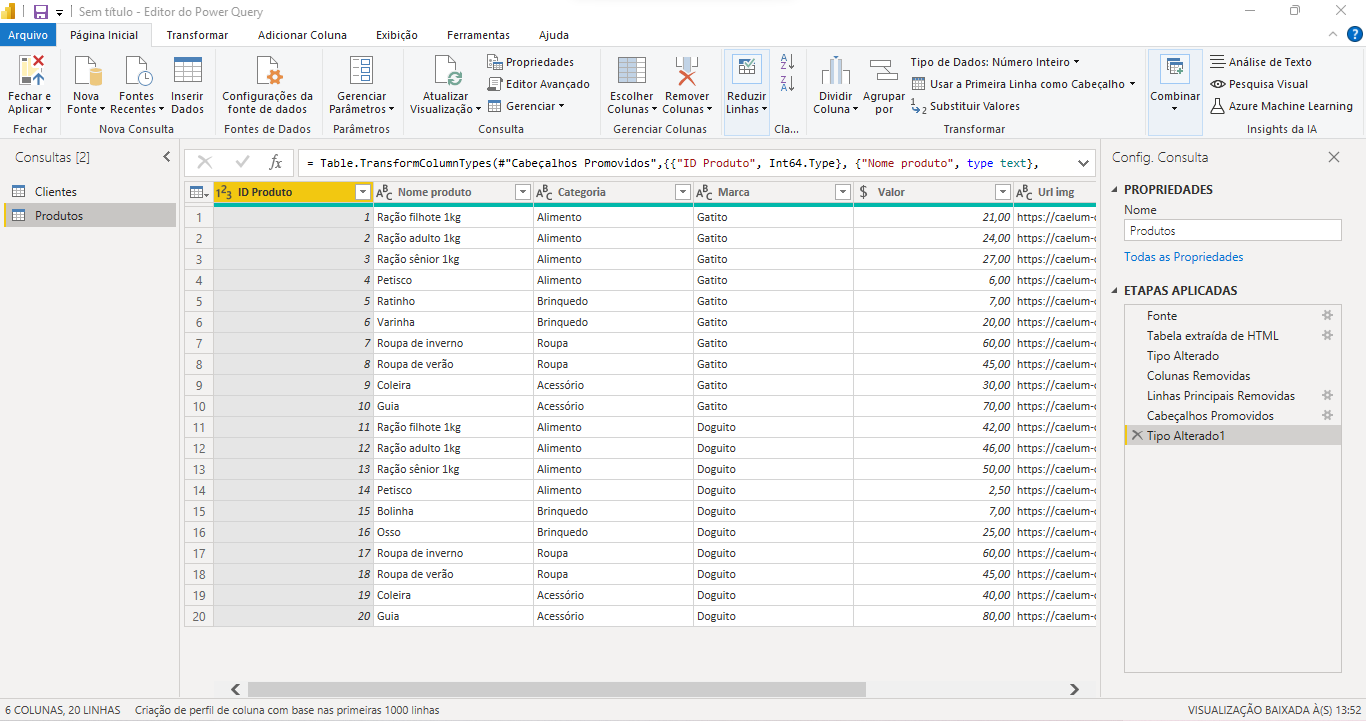Open the Propriedades query button
This screenshot has width=1366, height=721.
coord(531,62)
